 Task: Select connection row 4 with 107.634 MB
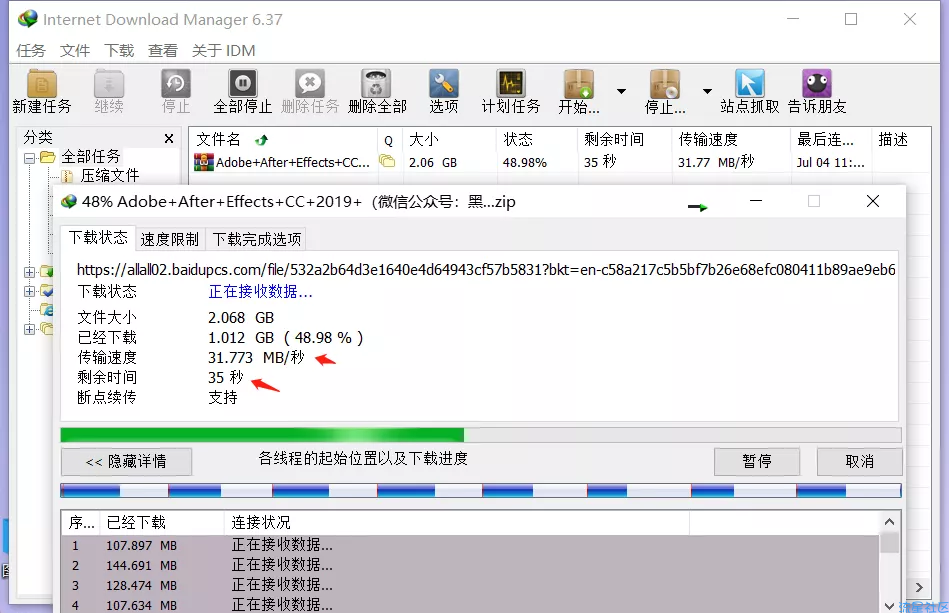(470, 605)
